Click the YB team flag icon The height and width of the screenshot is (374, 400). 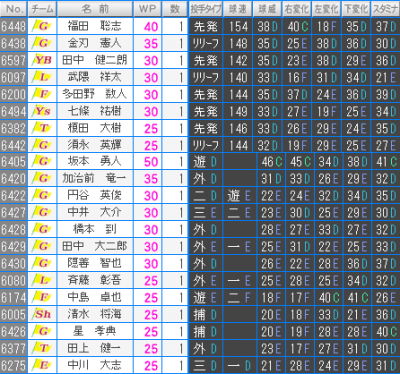[x=42, y=60]
